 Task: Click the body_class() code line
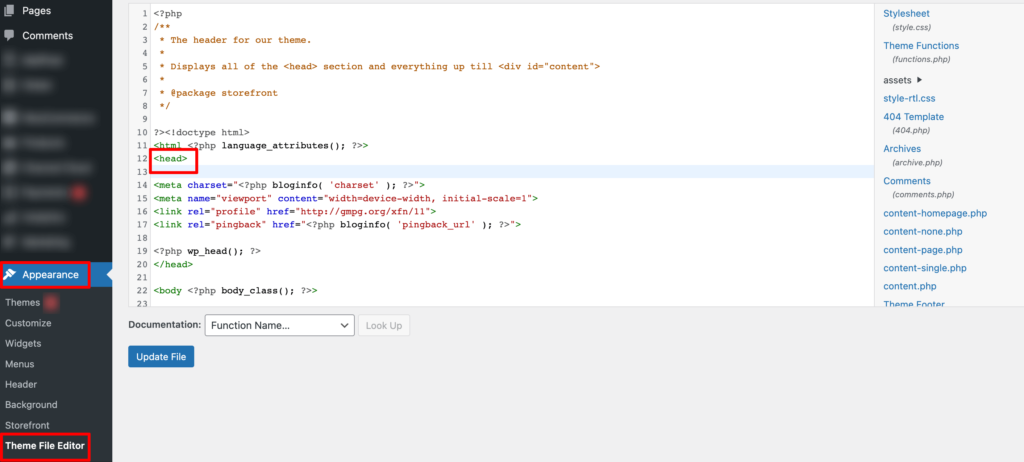(x=236, y=290)
